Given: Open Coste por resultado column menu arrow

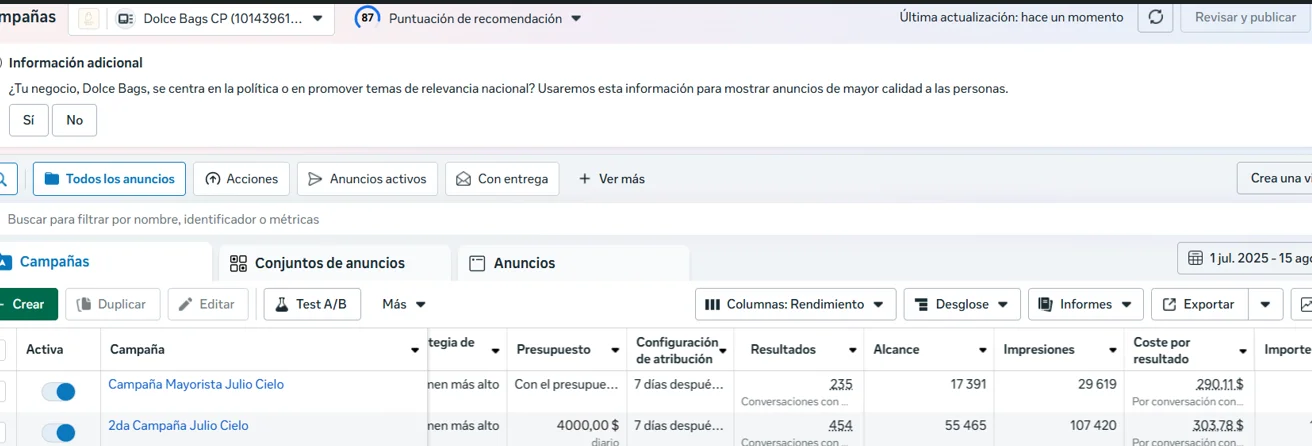Looking at the screenshot, I should 1243,350.
